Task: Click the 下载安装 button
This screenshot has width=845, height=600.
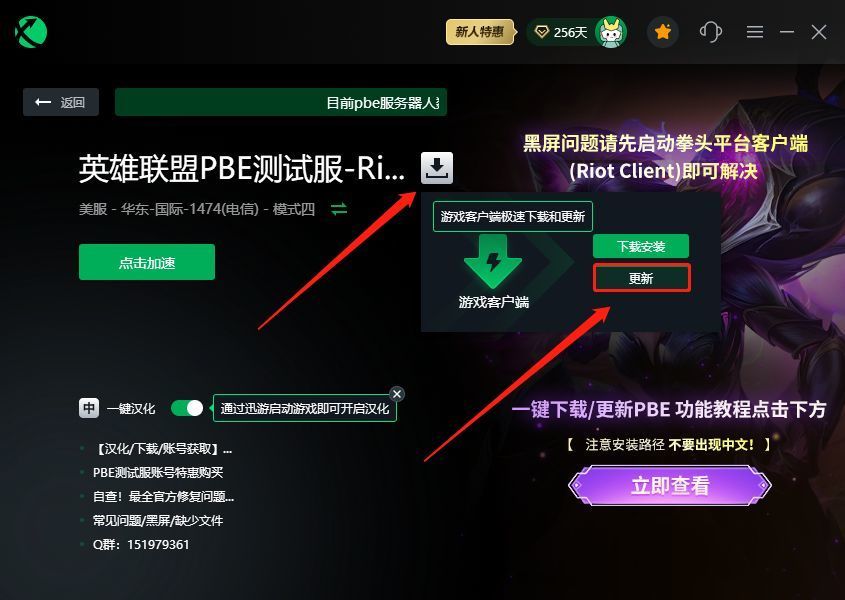Action: [641, 246]
